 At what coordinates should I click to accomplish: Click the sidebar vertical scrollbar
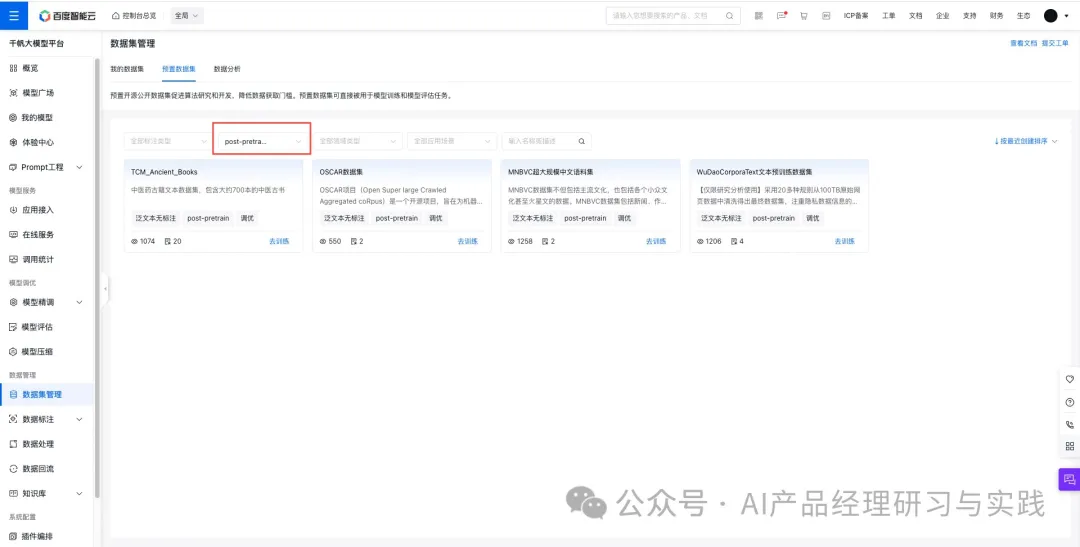pyautogui.click(x=97, y=276)
